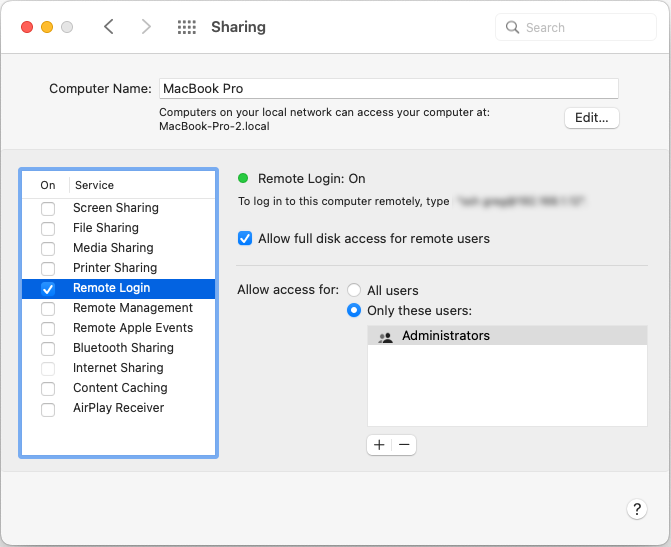Click the plus button to add user
Image resolution: width=671 pixels, height=547 pixels.
pyautogui.click(x=379, y=445)
